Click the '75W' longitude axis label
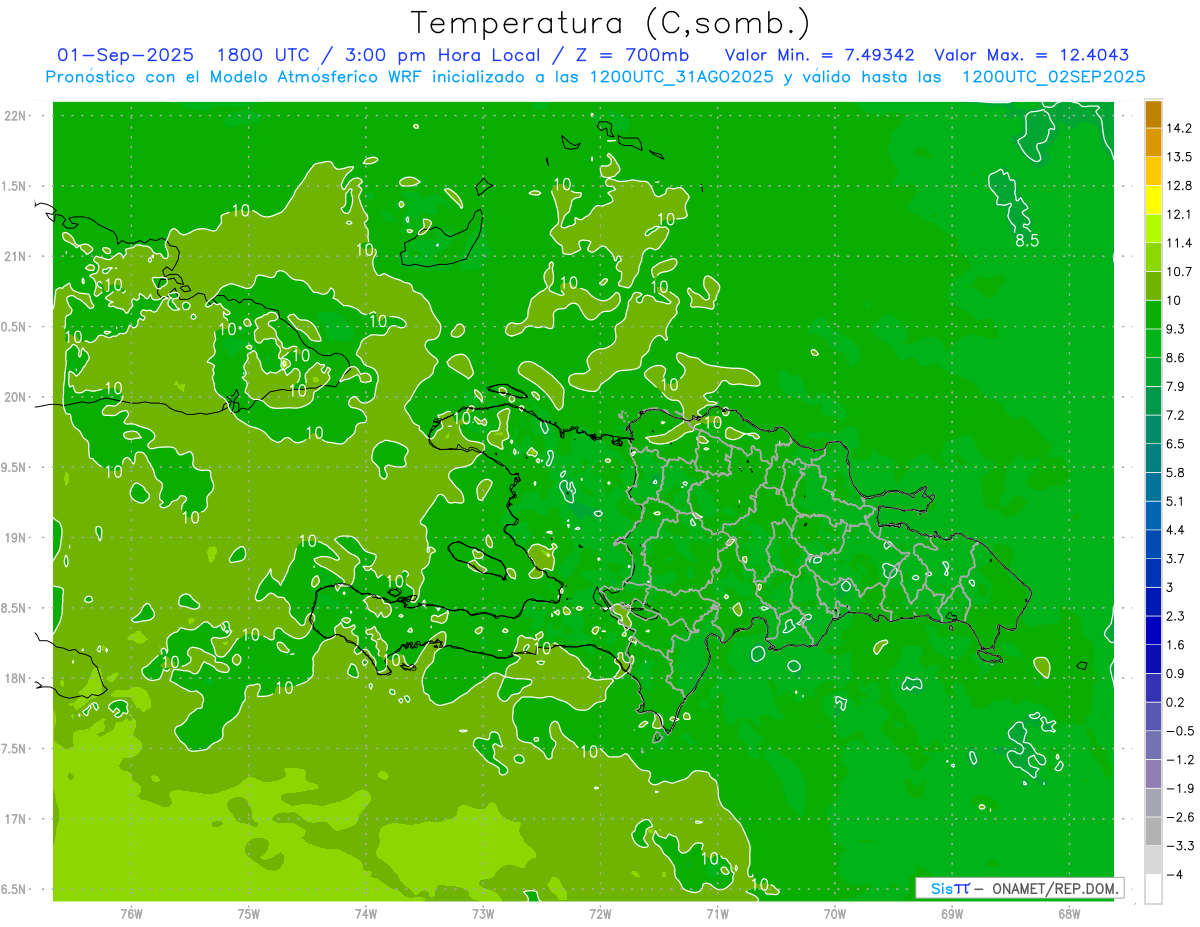This screenshot has height=927, width=1200. 248,913
